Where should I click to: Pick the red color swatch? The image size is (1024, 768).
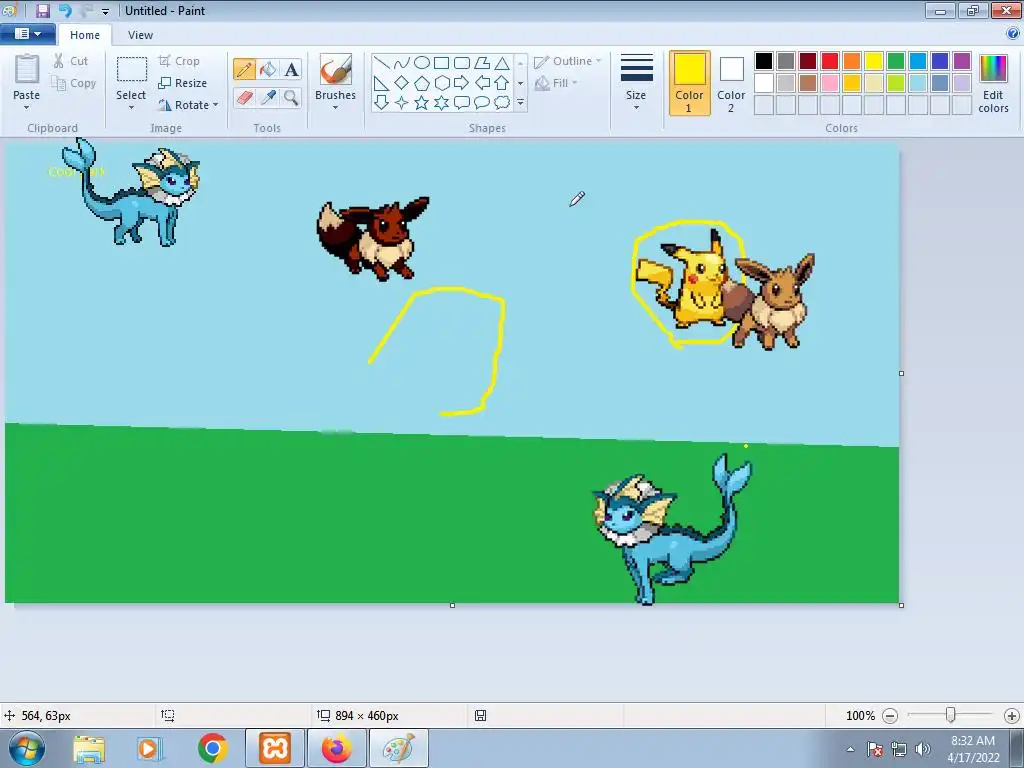[830, 61]
